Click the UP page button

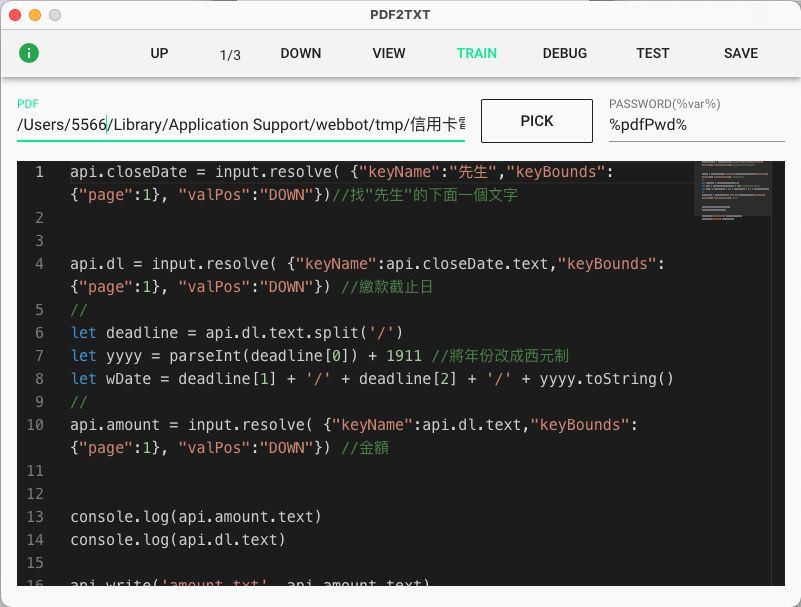click(159, 53)
